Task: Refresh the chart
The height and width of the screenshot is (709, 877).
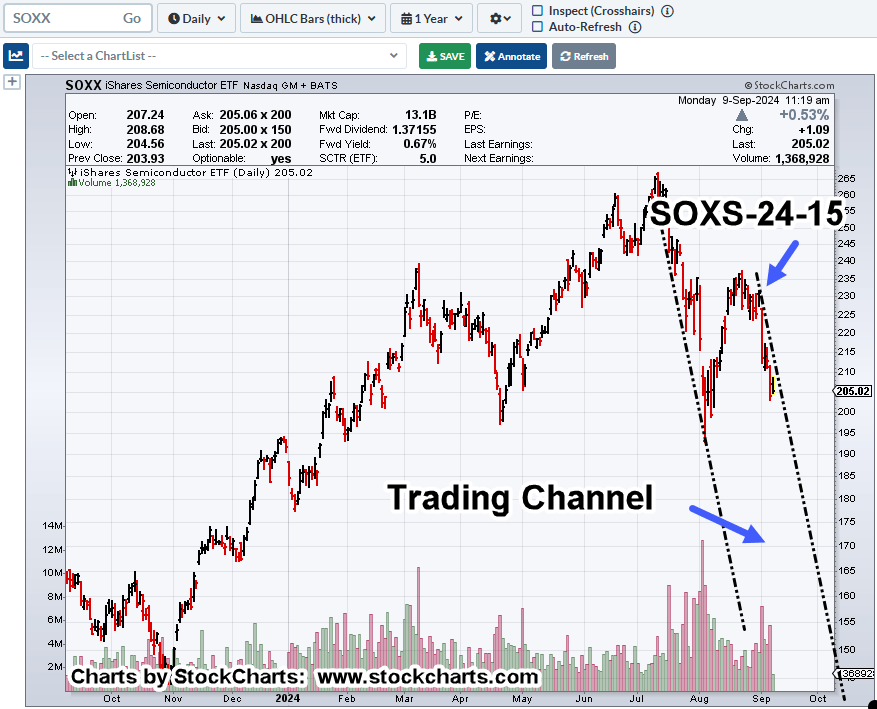Action: [x=584, y=56]
